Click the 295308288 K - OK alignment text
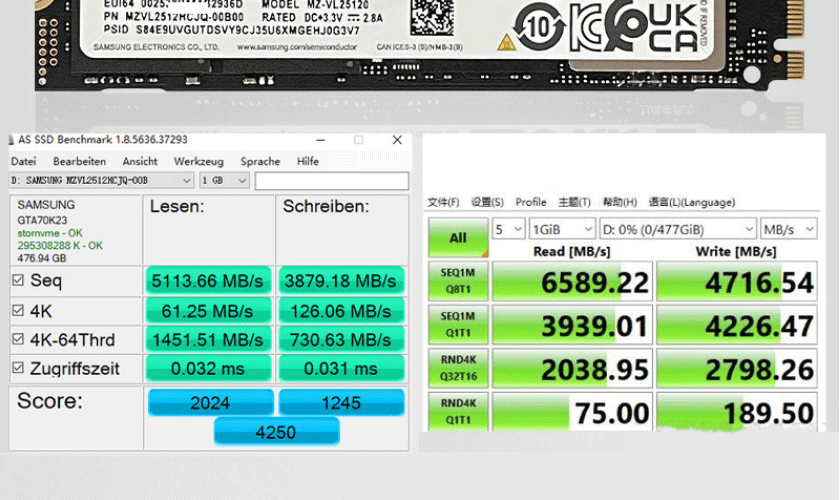 pos(60,245)
